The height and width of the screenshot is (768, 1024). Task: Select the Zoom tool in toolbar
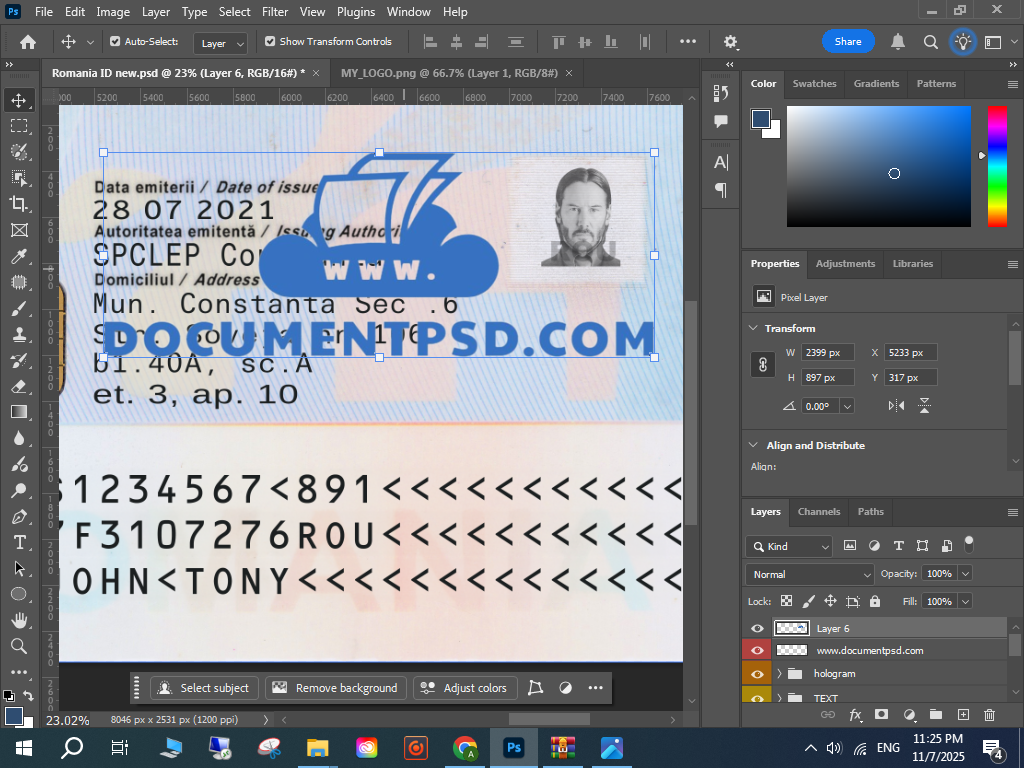pos(19,646)
